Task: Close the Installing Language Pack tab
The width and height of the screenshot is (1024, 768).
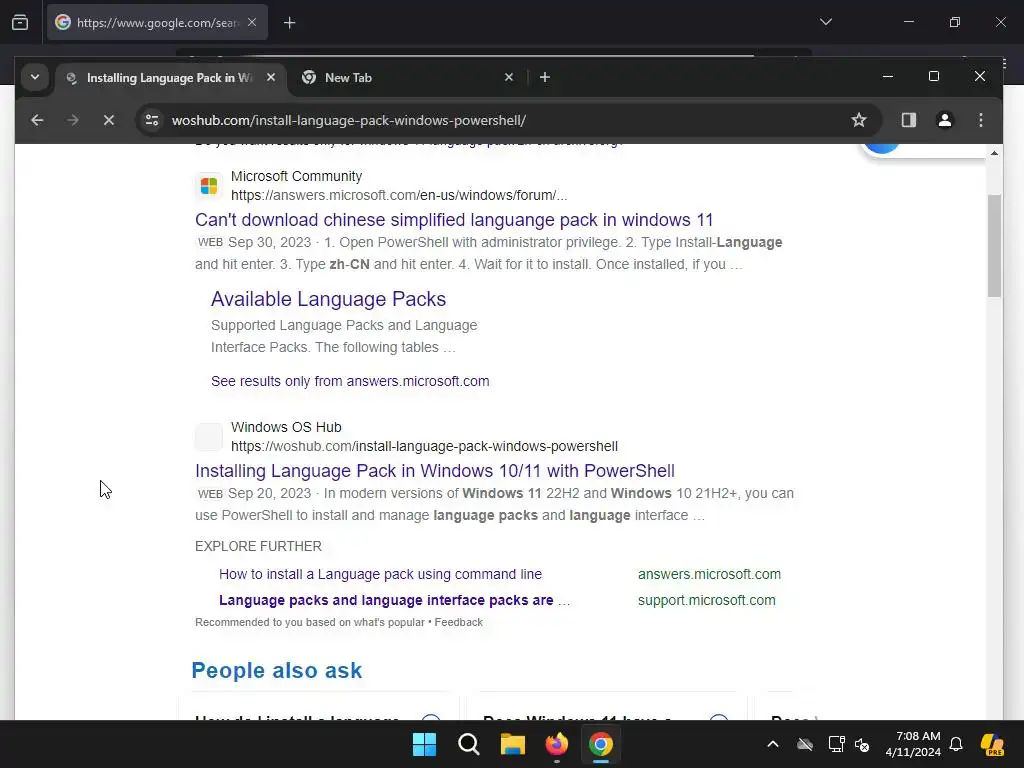Action: 271,77
